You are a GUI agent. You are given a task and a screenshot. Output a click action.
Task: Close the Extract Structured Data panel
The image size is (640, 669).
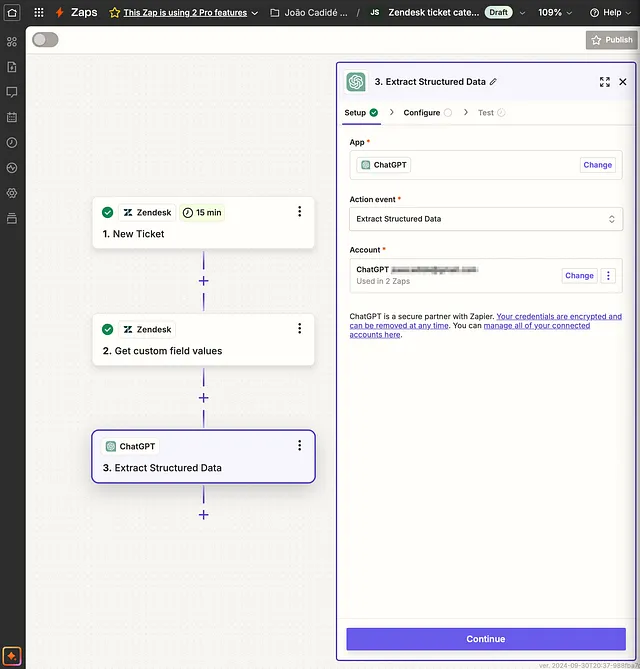tap(623, 82)
